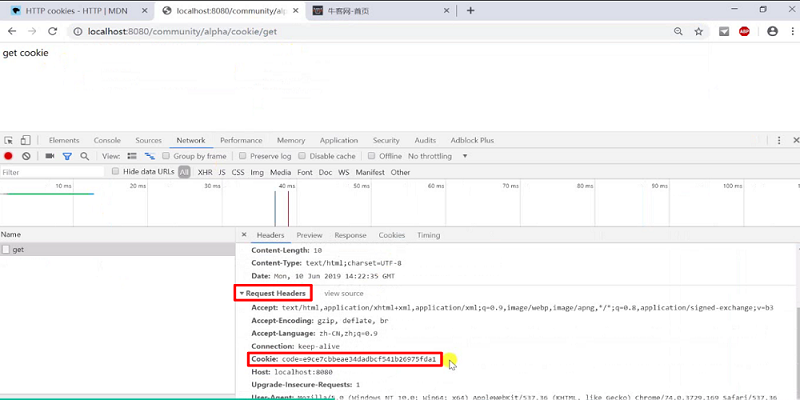Open the Elements panel
The width and height of the screenshot is (800, 400).
(64, 140)
